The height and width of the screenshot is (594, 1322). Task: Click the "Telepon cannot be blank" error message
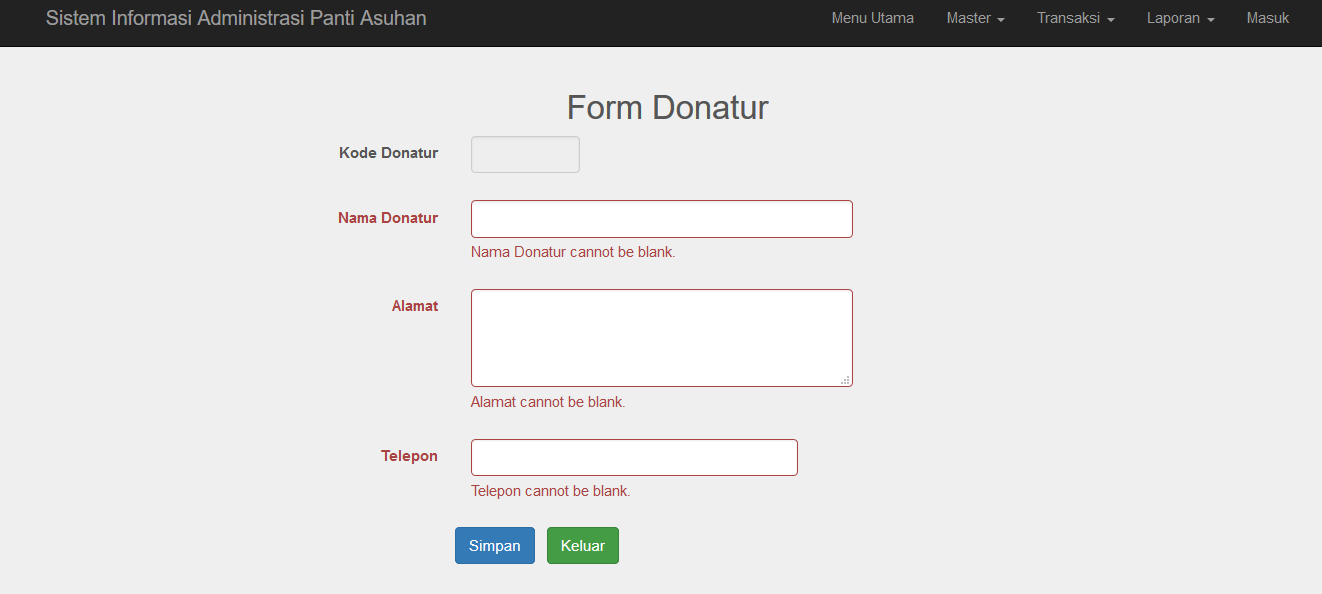pyautogui.click(x=550, y=491)
